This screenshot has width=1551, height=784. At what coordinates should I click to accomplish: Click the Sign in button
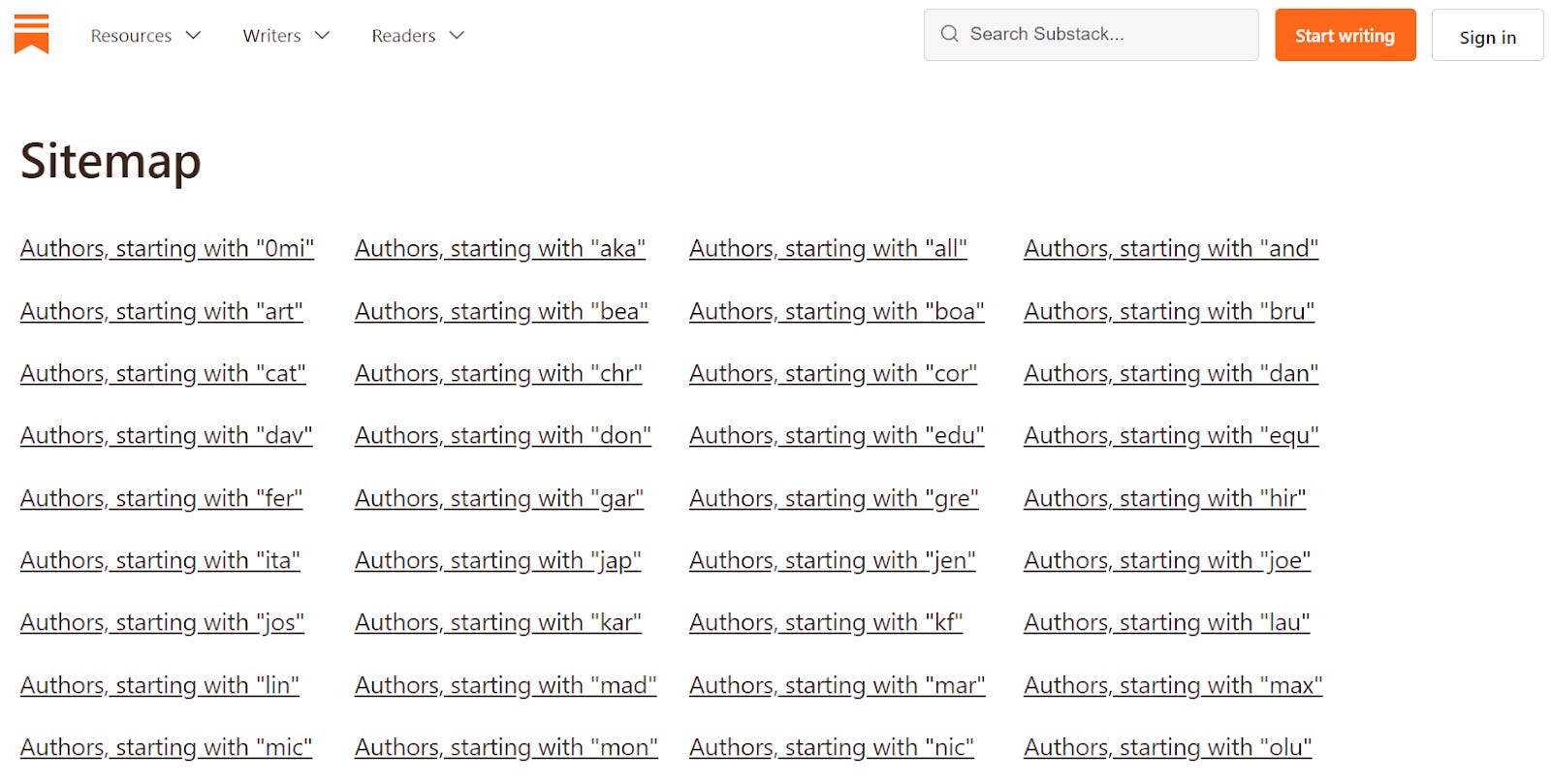(x=1487, y=37)
